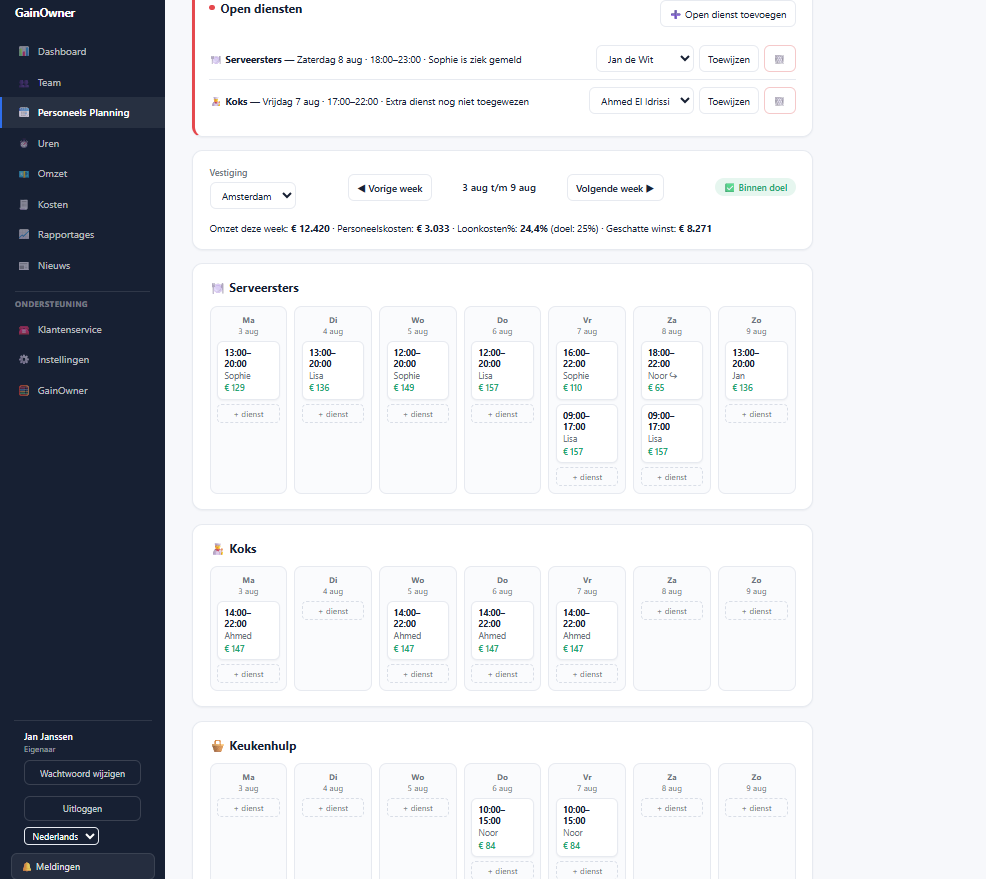Add a dienst for Koks on Tuesday
The image size is (986, 879).
pyautogui.click(x=333, y=611)
